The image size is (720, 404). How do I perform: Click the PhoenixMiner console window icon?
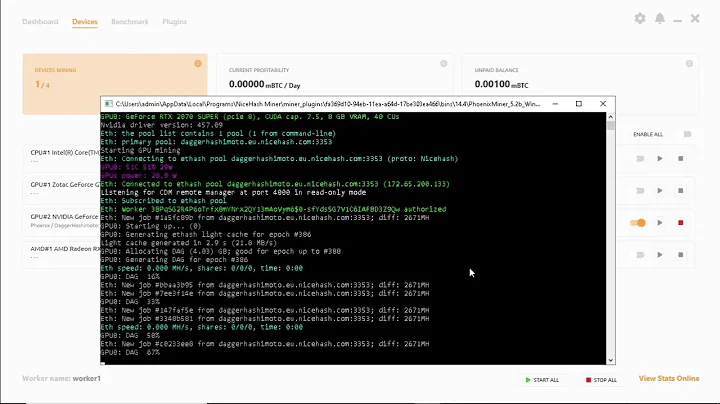[x=108, y=104]
